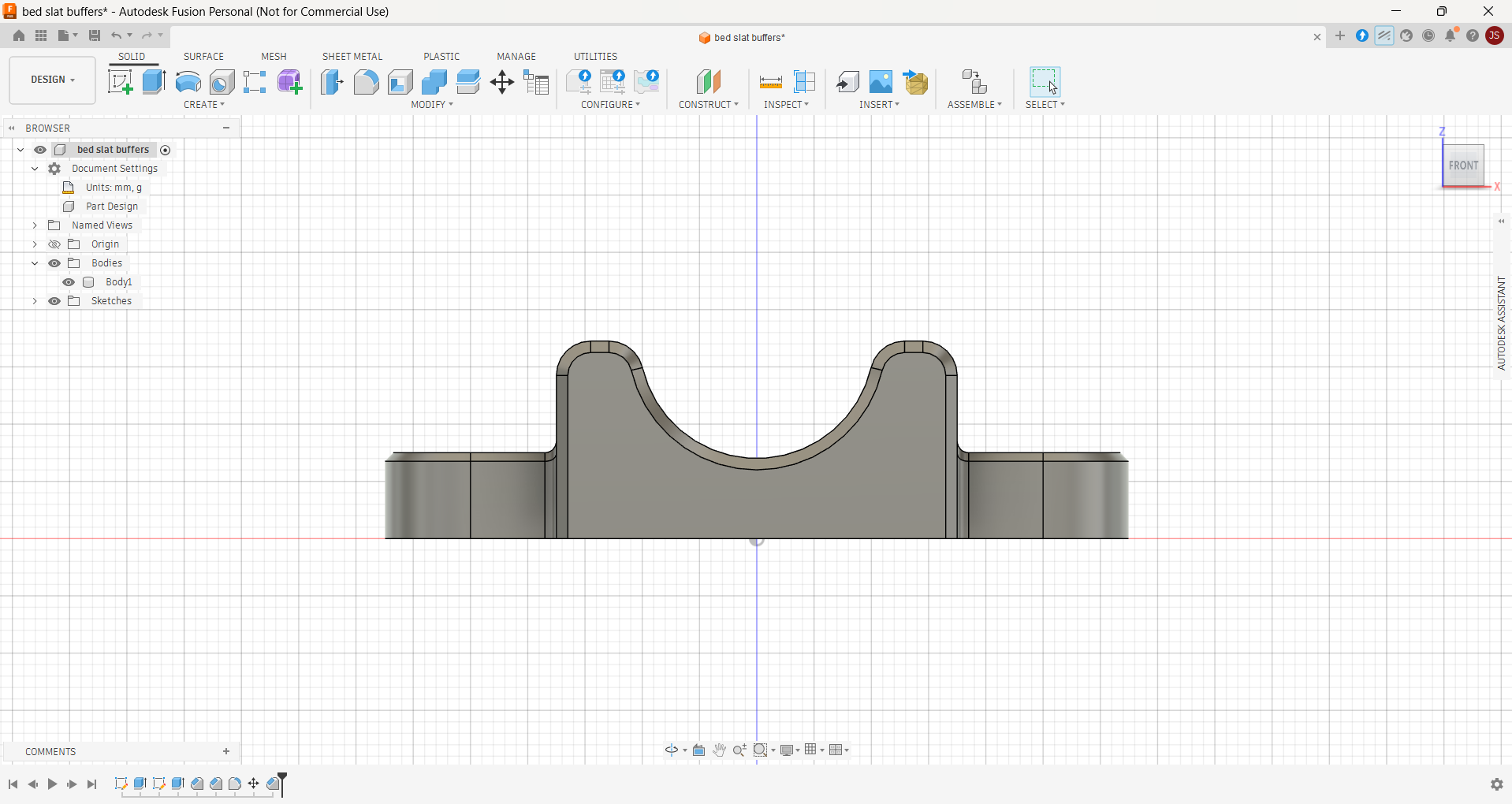Open the AUTODESK ASSISTANT side panel

(1501, 323)
